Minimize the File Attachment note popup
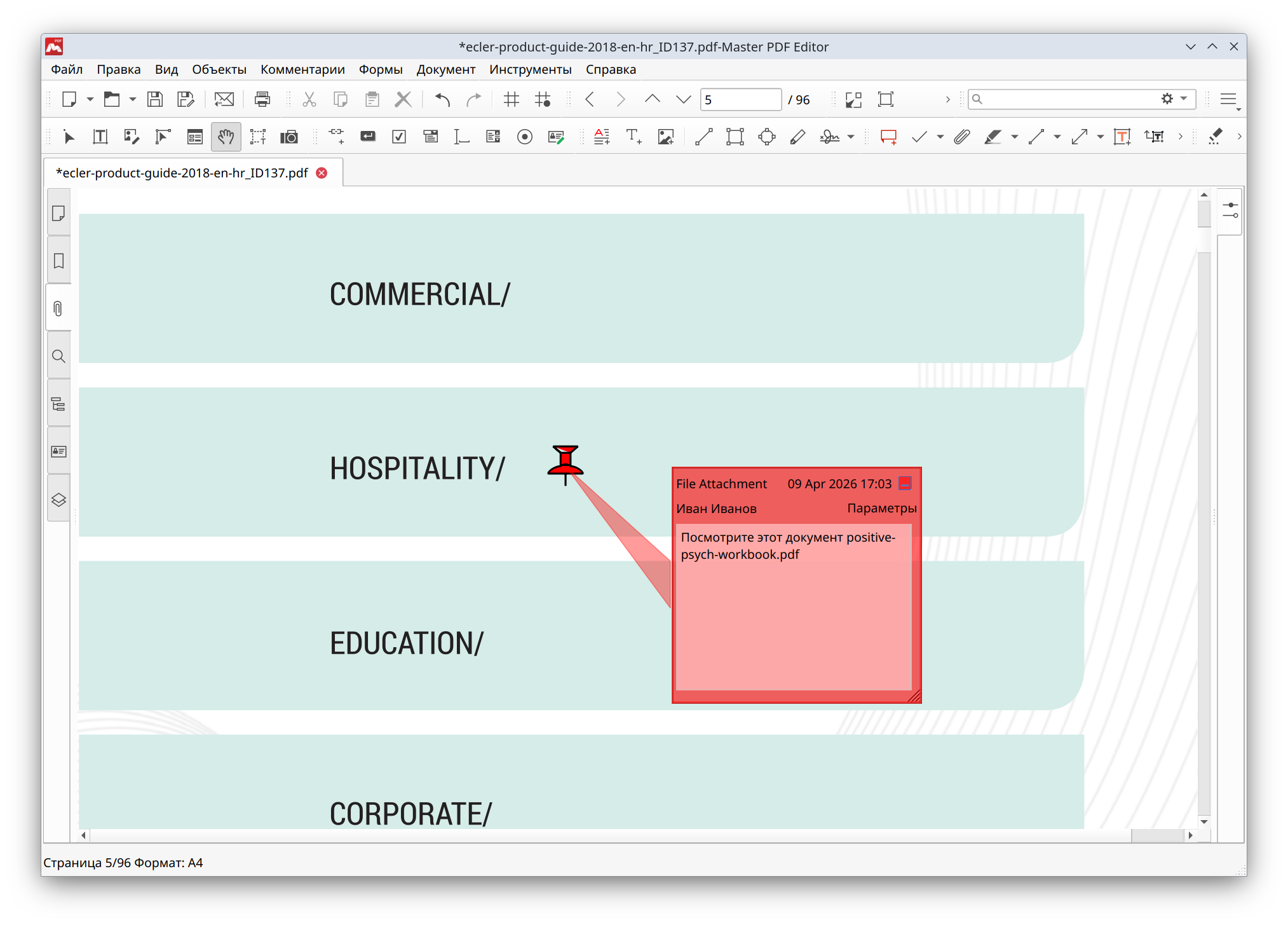1288x925 pixels. tap(905, 484)
